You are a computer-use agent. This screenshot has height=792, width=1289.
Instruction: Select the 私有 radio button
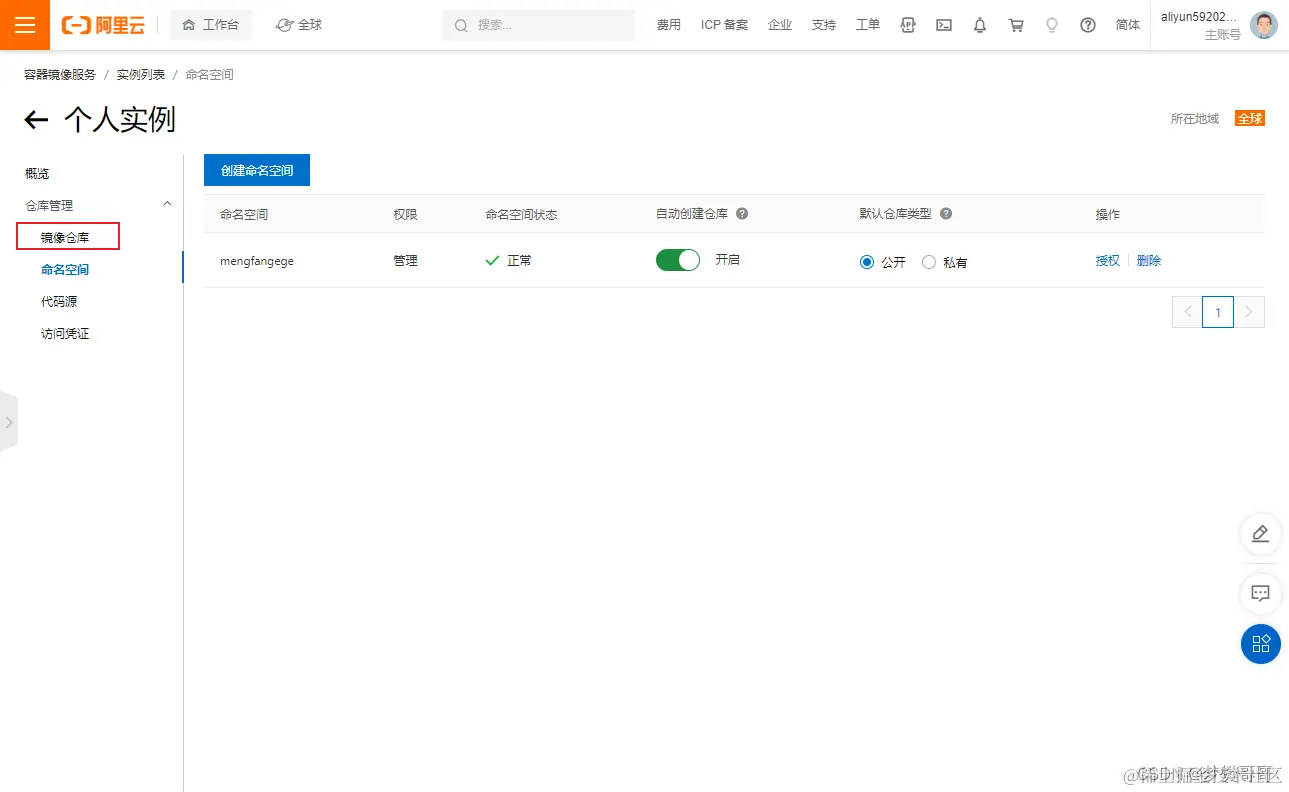pos(929,262)
